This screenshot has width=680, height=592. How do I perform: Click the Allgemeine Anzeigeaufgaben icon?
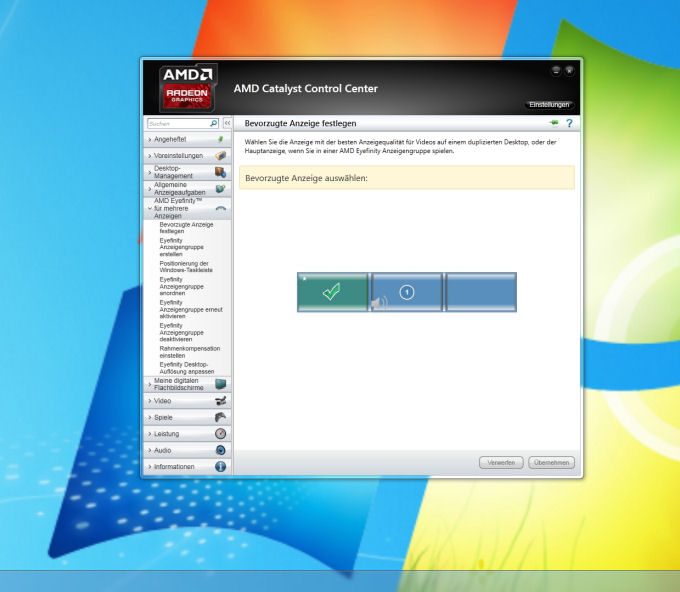point(220,189)
